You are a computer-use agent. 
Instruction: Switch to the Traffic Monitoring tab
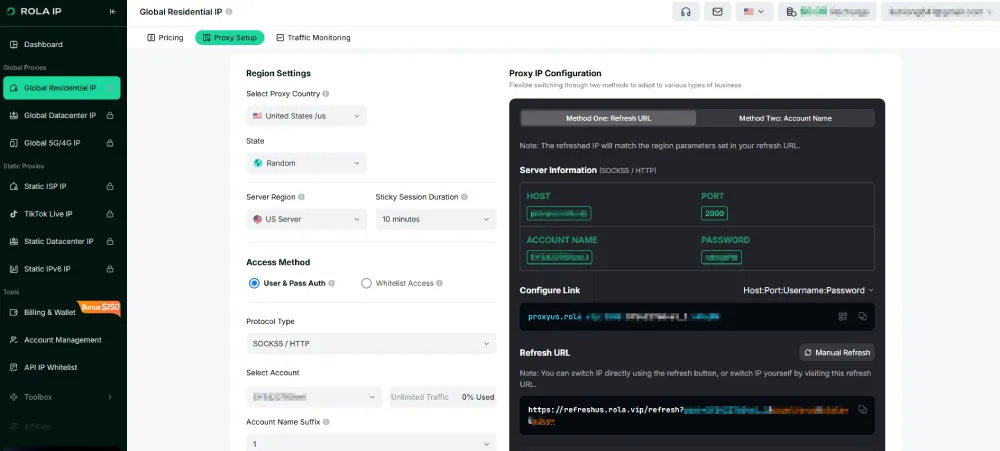click(x=313, y=38)
